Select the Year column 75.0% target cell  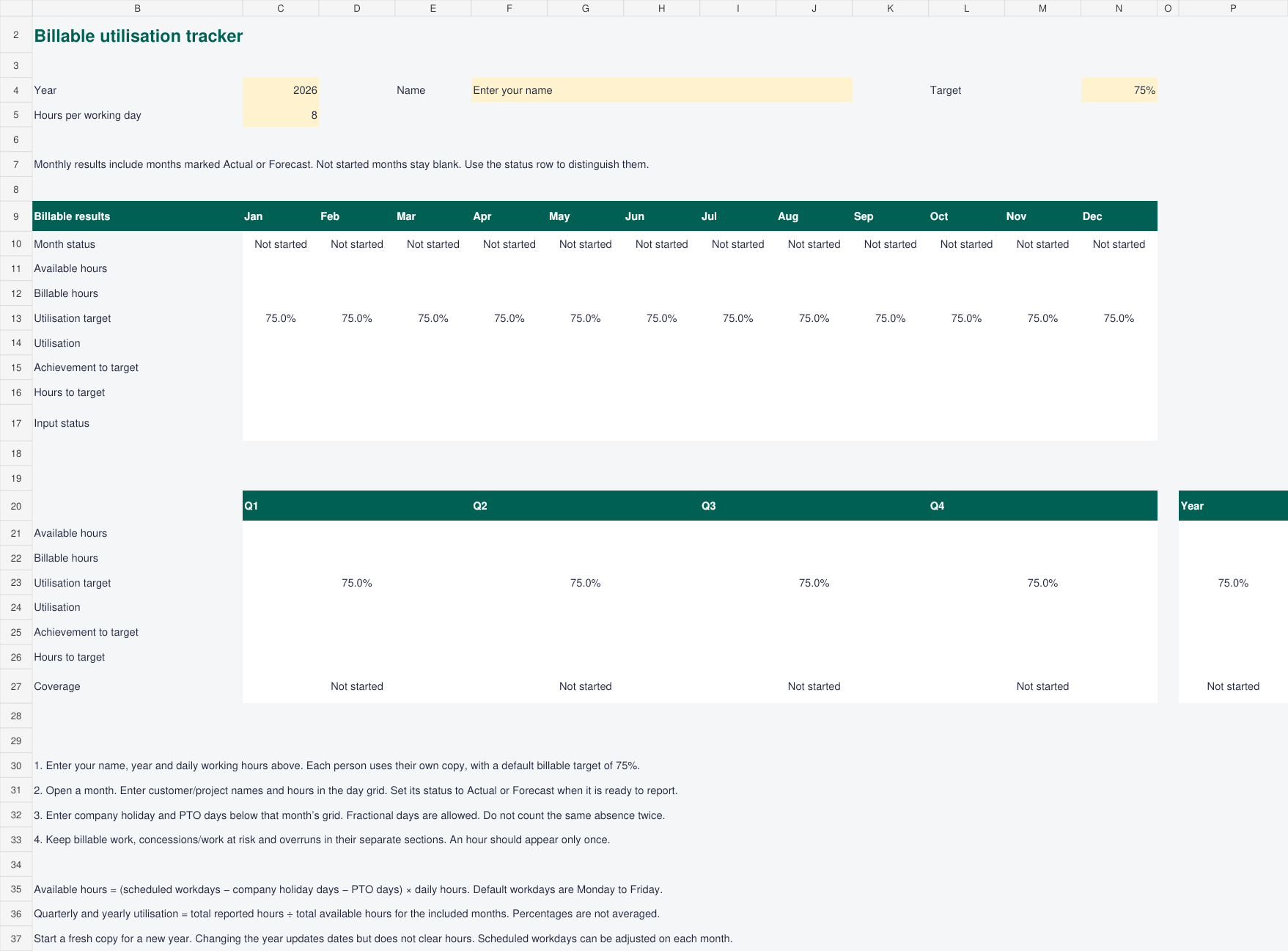tap(1233, 583)
